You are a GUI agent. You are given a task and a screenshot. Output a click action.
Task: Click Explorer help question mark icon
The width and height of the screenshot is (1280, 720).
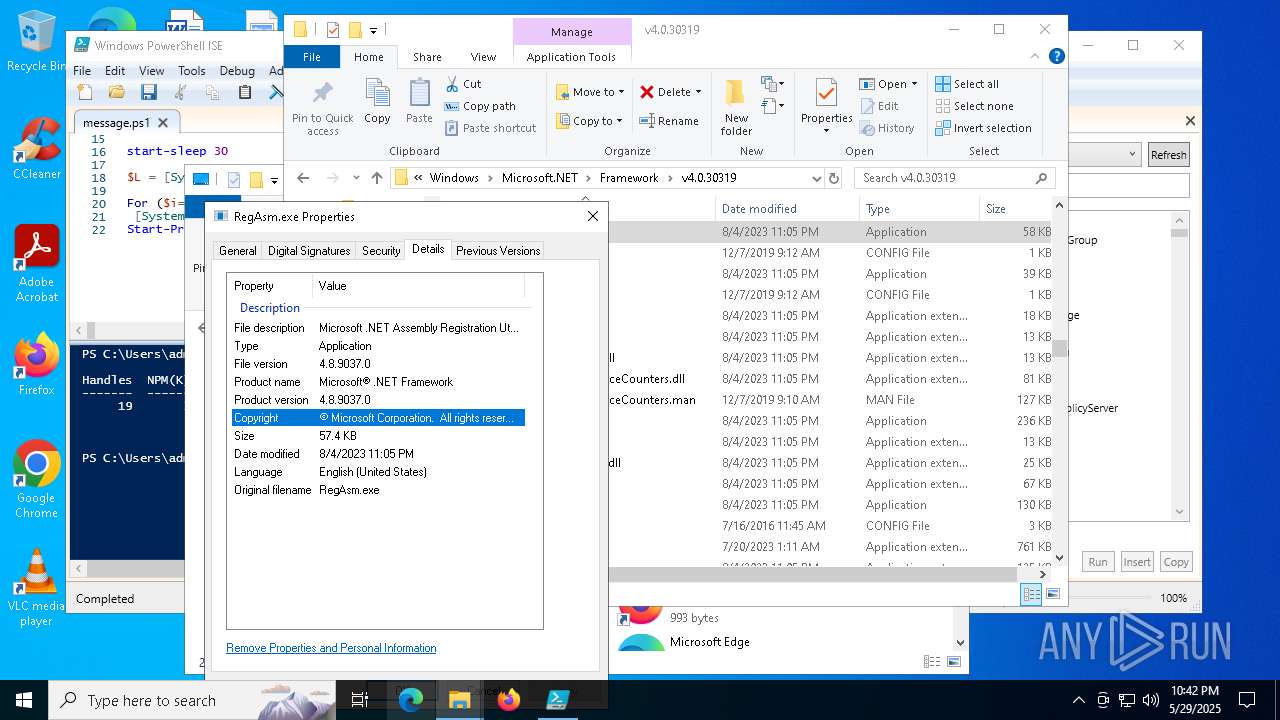point(1057,57)
